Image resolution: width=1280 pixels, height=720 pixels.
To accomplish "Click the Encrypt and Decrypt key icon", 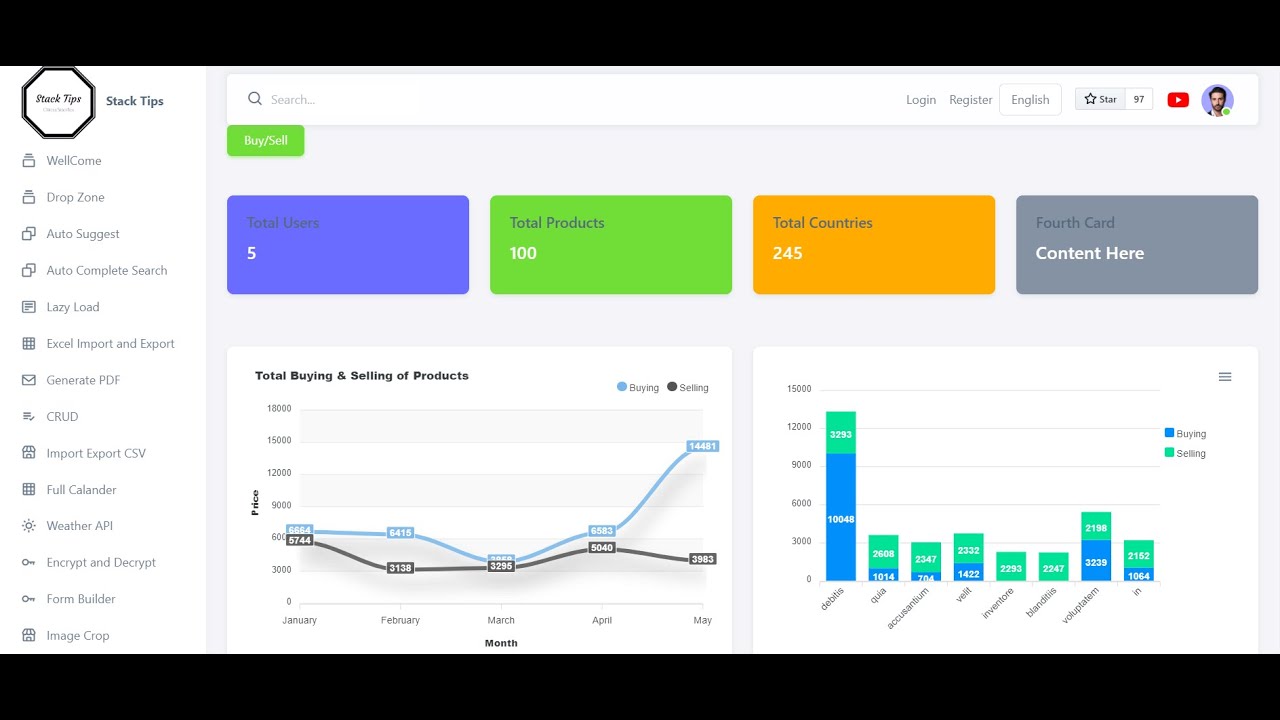I will (28, 562).
